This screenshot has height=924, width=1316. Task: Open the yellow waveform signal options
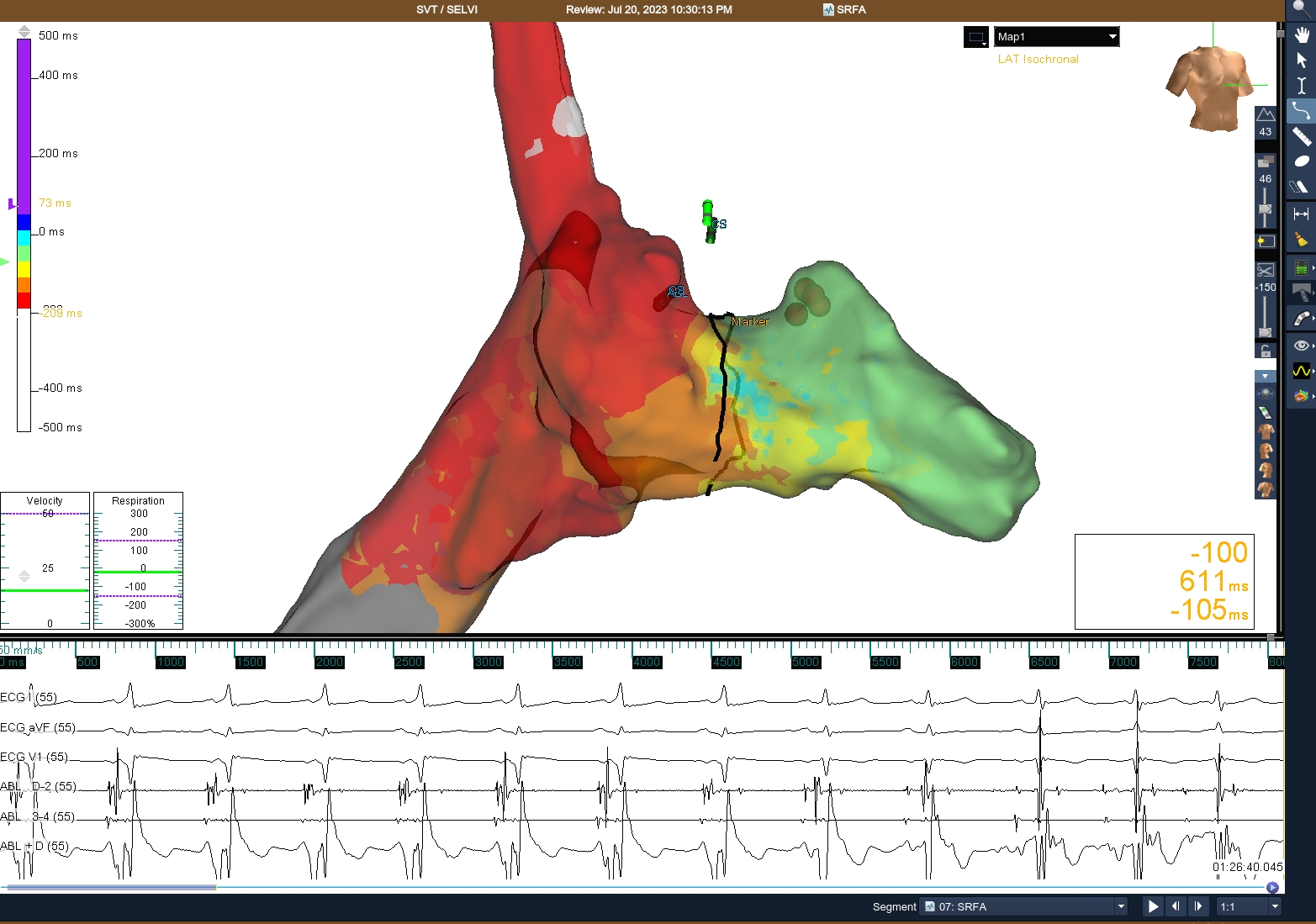pos(1302,371)
